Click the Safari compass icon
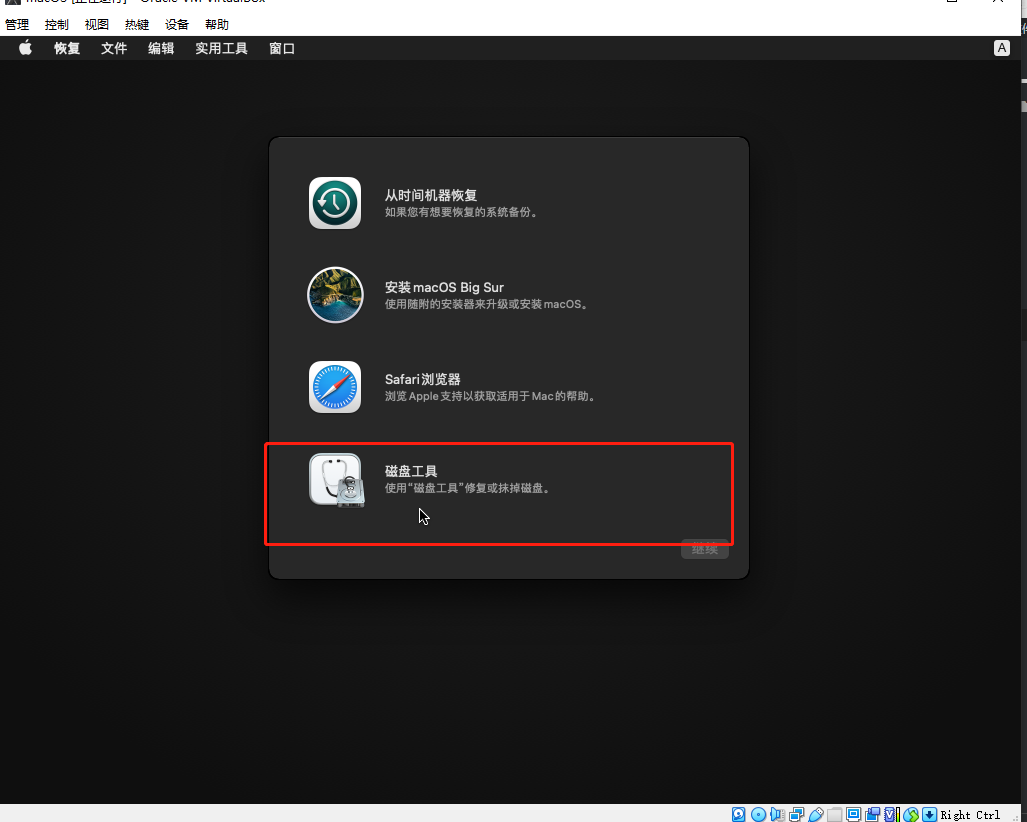 click(335, 387)
